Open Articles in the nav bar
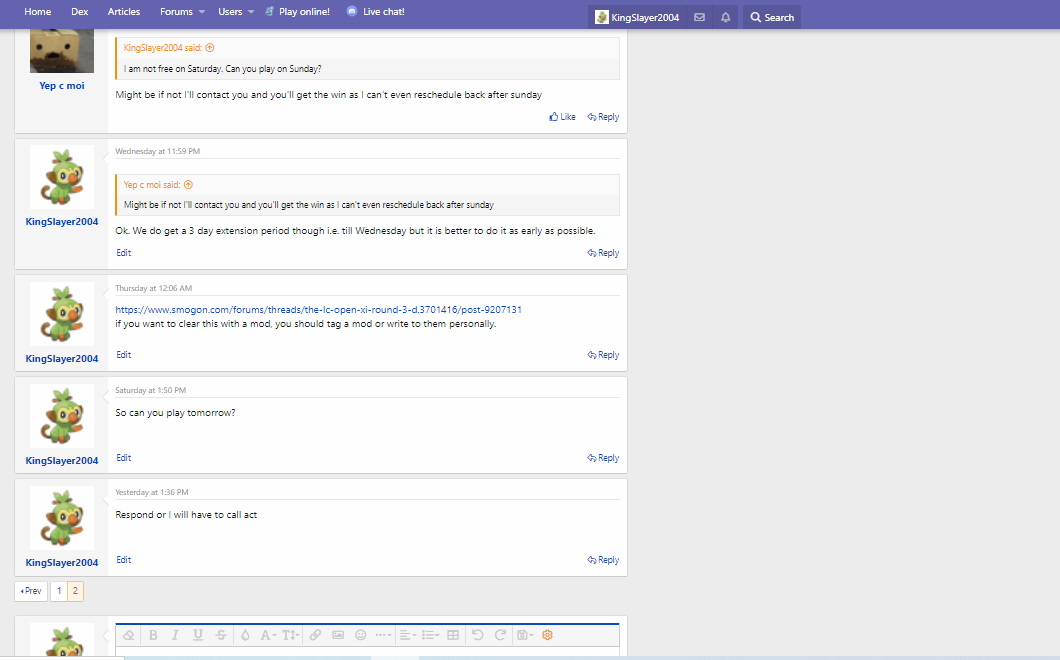This screenshot has width=1060, height=660. [124, 11]
